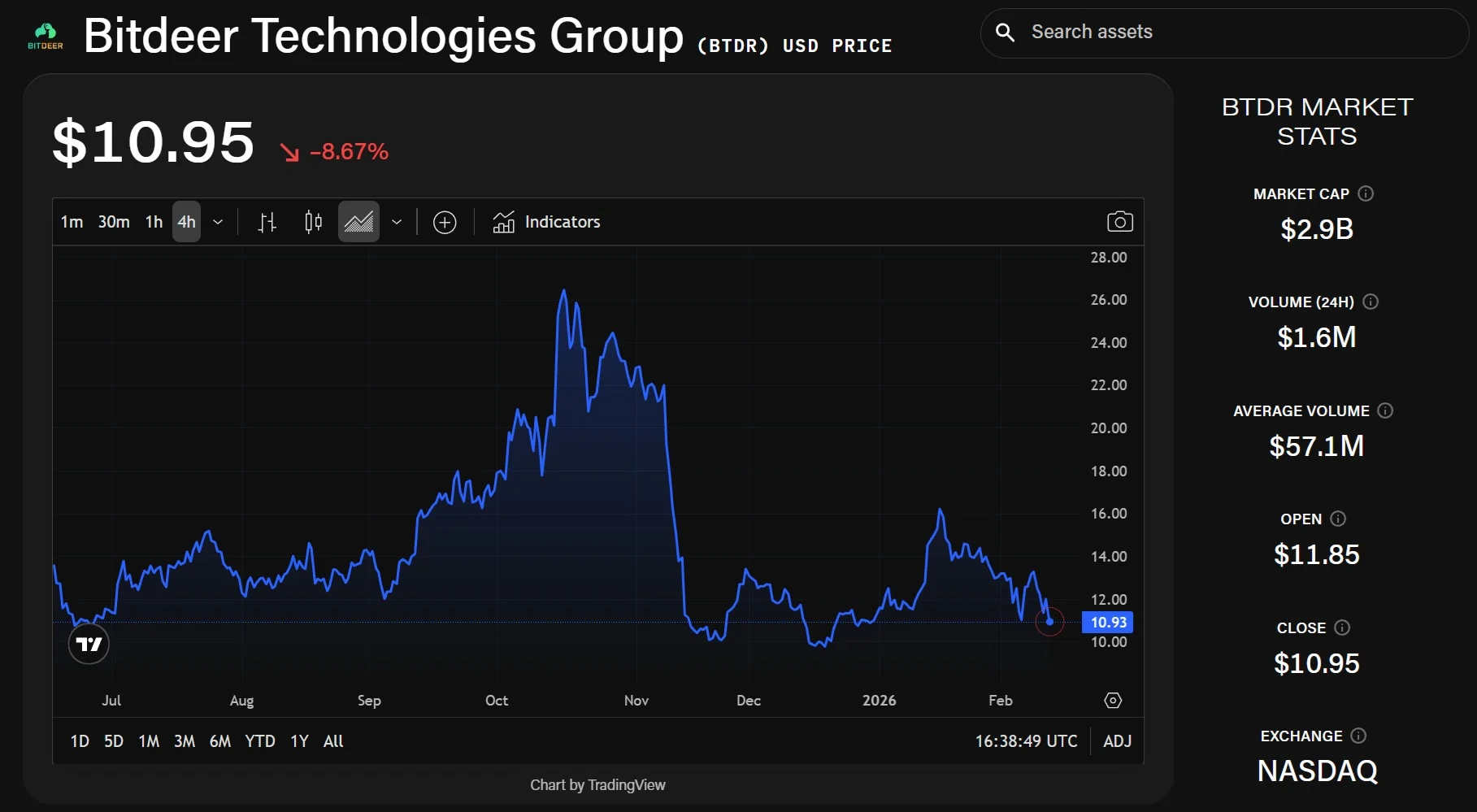The height and width of the screenshot is (812, 1477).
Task: Open the Indicators panel
Action: (546, 222)
